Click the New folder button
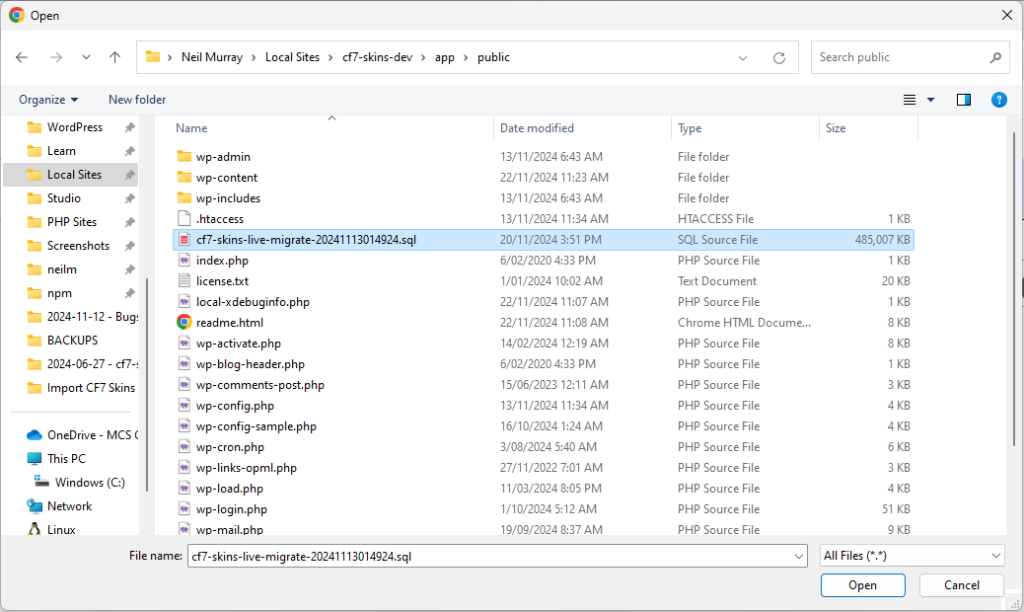Viewport: 1024px width, 612px height. (x=137, y=100)
